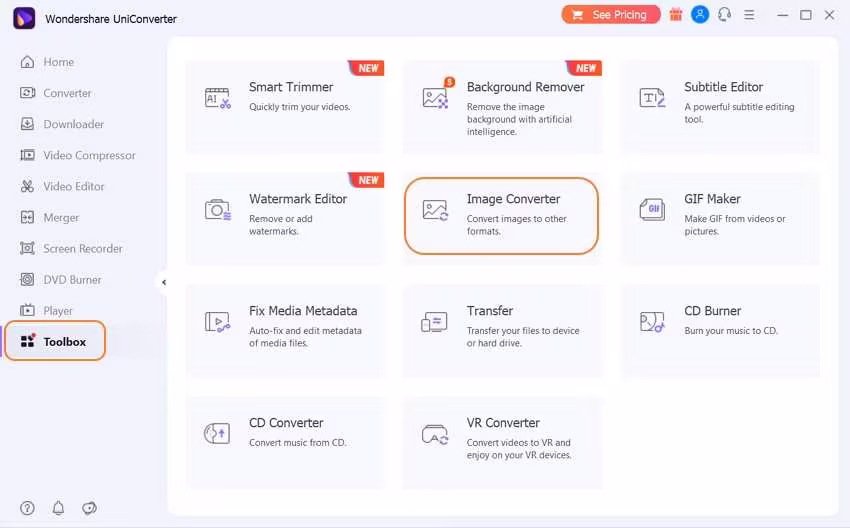Open the Fix Media Metadata title
The image size is (850, 528).
coord(303,311)
